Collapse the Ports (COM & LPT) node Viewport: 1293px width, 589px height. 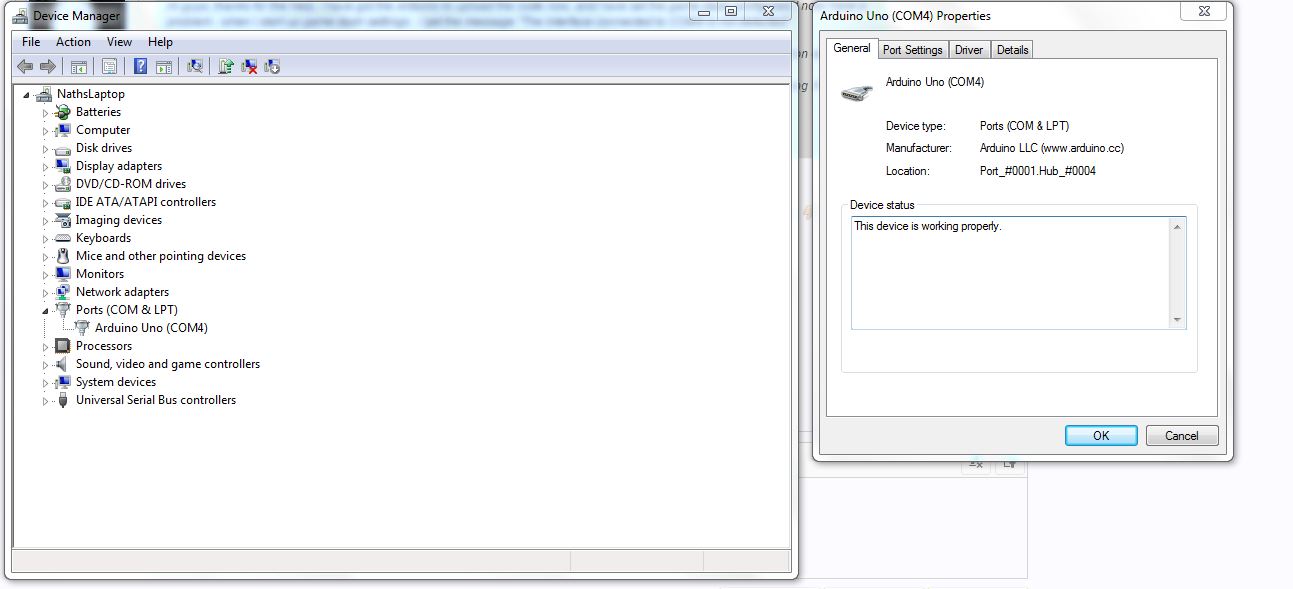point(45,310)
